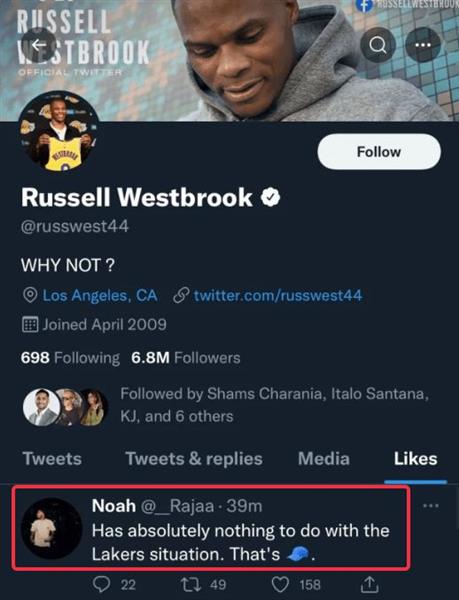The width and height of the screenshot is (459, 600).
Task: Tap the back arrow icon
Action: click(39, 45)
